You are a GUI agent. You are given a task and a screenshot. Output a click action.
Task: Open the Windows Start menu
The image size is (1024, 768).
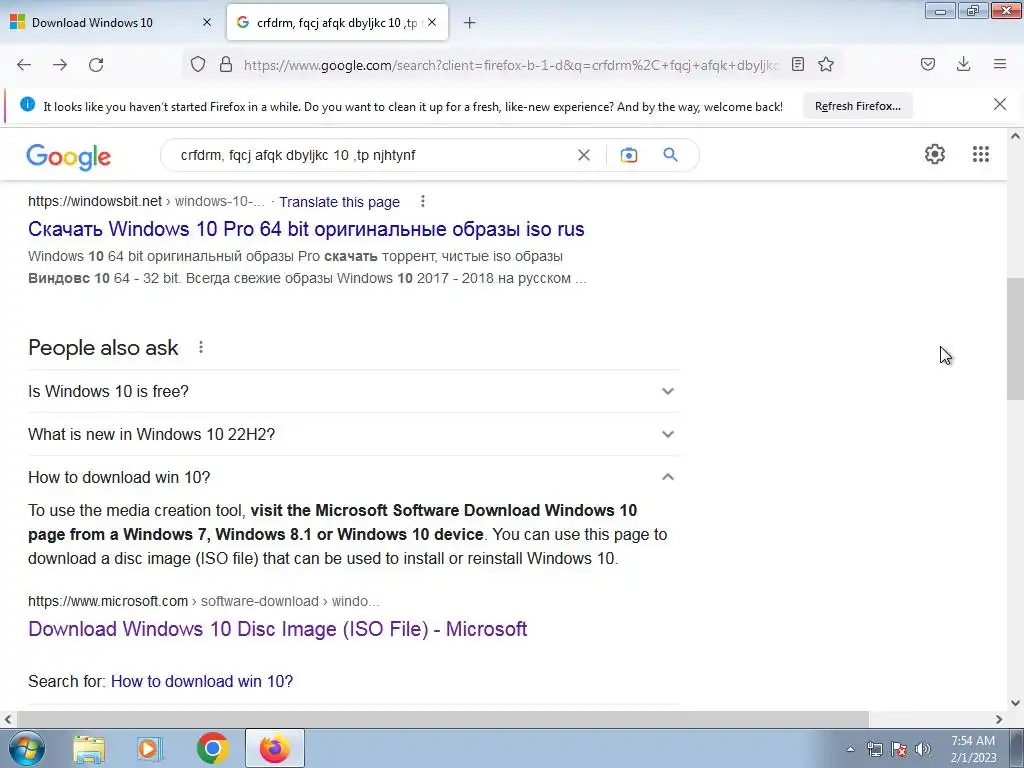[26, 748]
